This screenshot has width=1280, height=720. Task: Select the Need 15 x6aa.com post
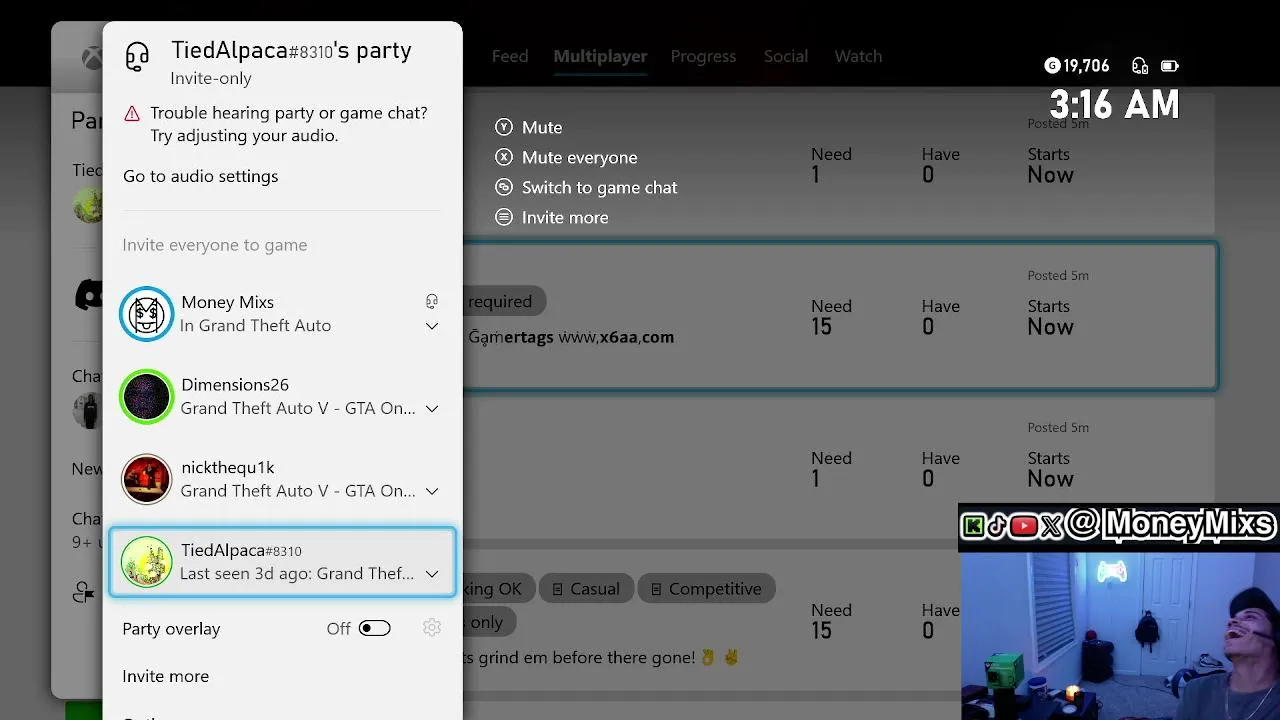[840, 316]
